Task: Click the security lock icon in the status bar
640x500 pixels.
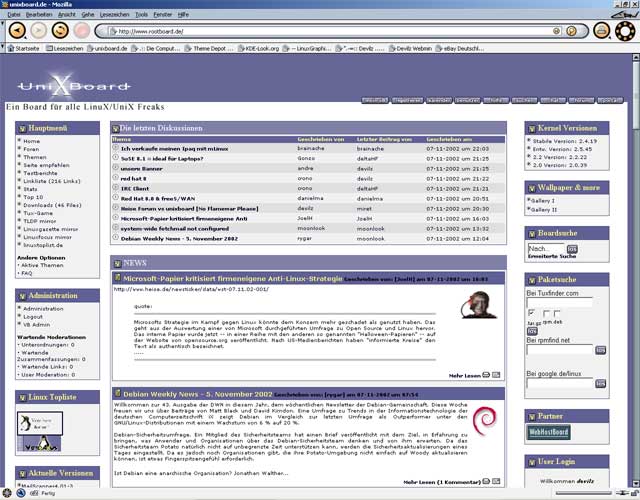Action: pos(634,493)
